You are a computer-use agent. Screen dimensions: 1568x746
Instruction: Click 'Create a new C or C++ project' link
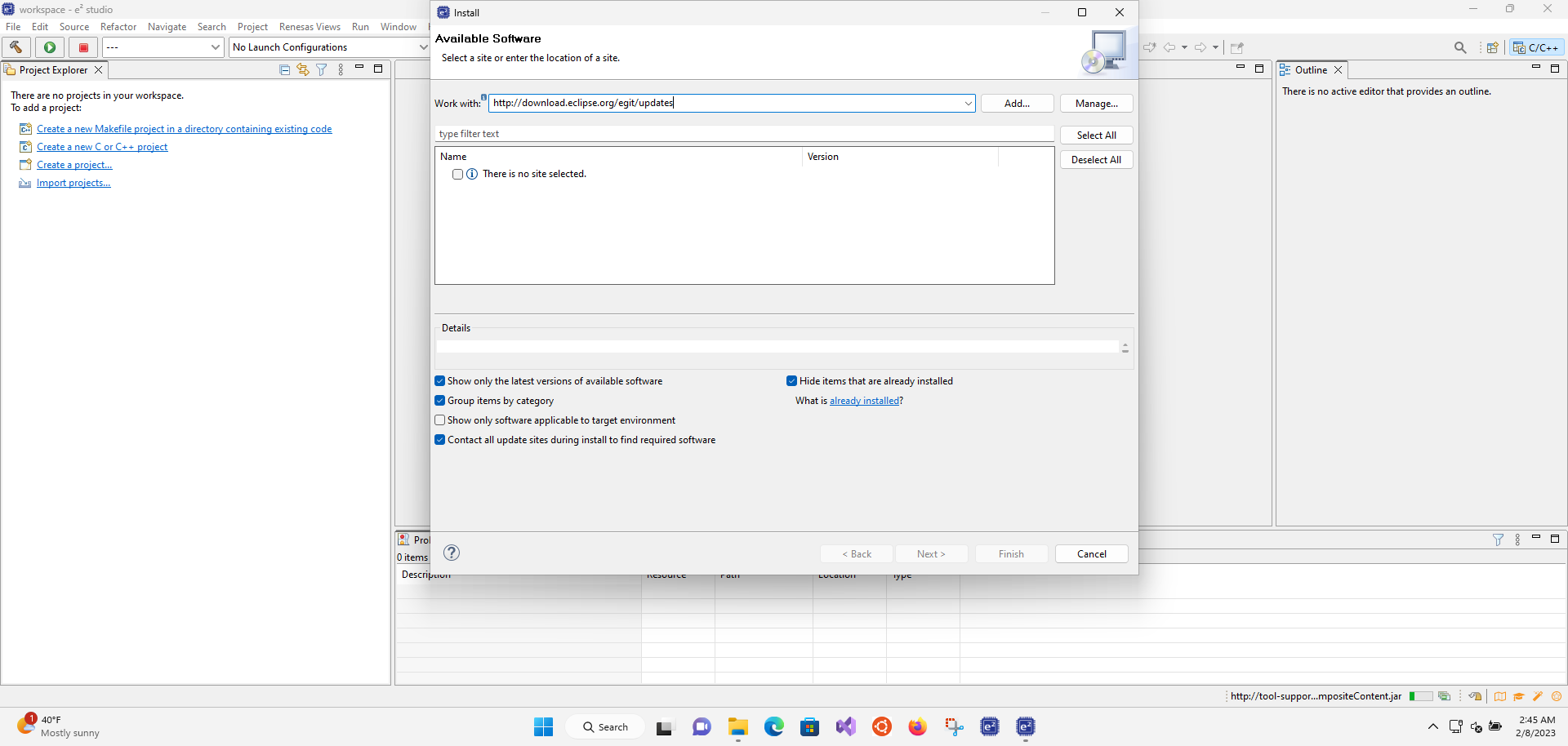tap(102, 147)
